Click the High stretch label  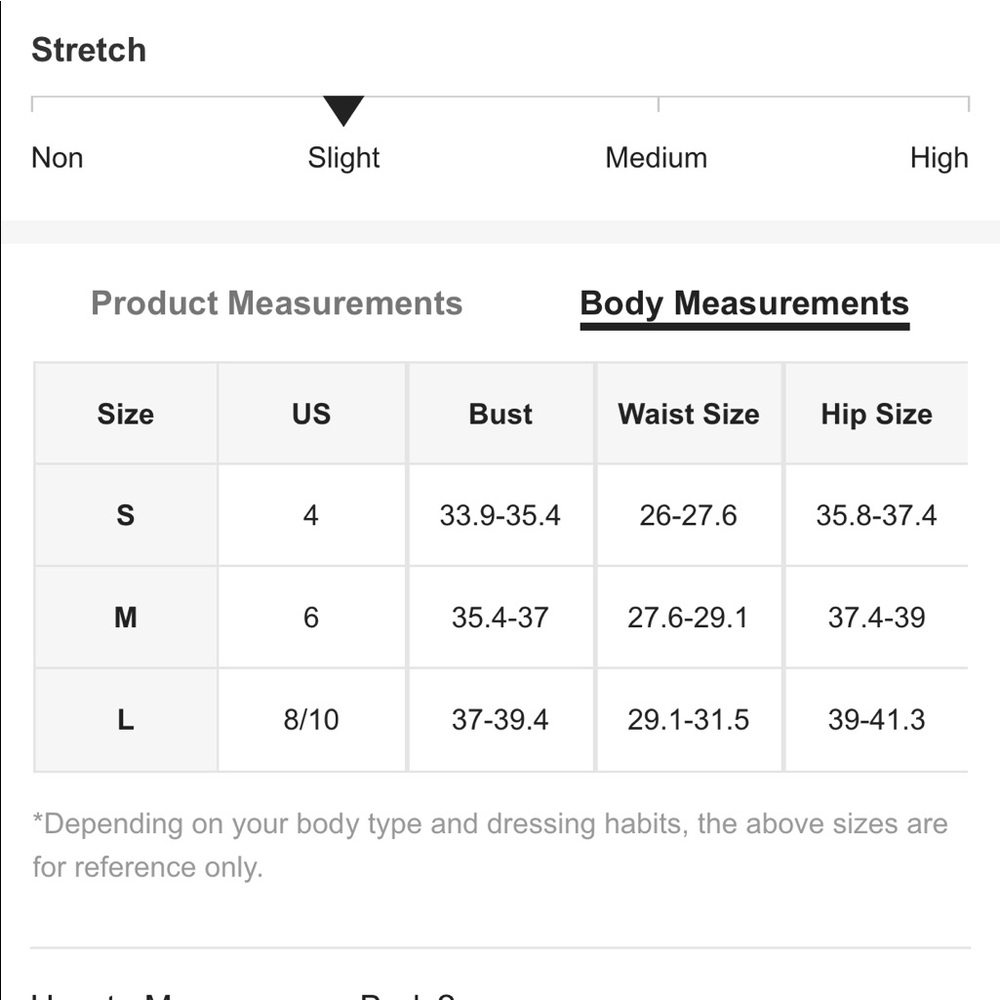(939, 158)
